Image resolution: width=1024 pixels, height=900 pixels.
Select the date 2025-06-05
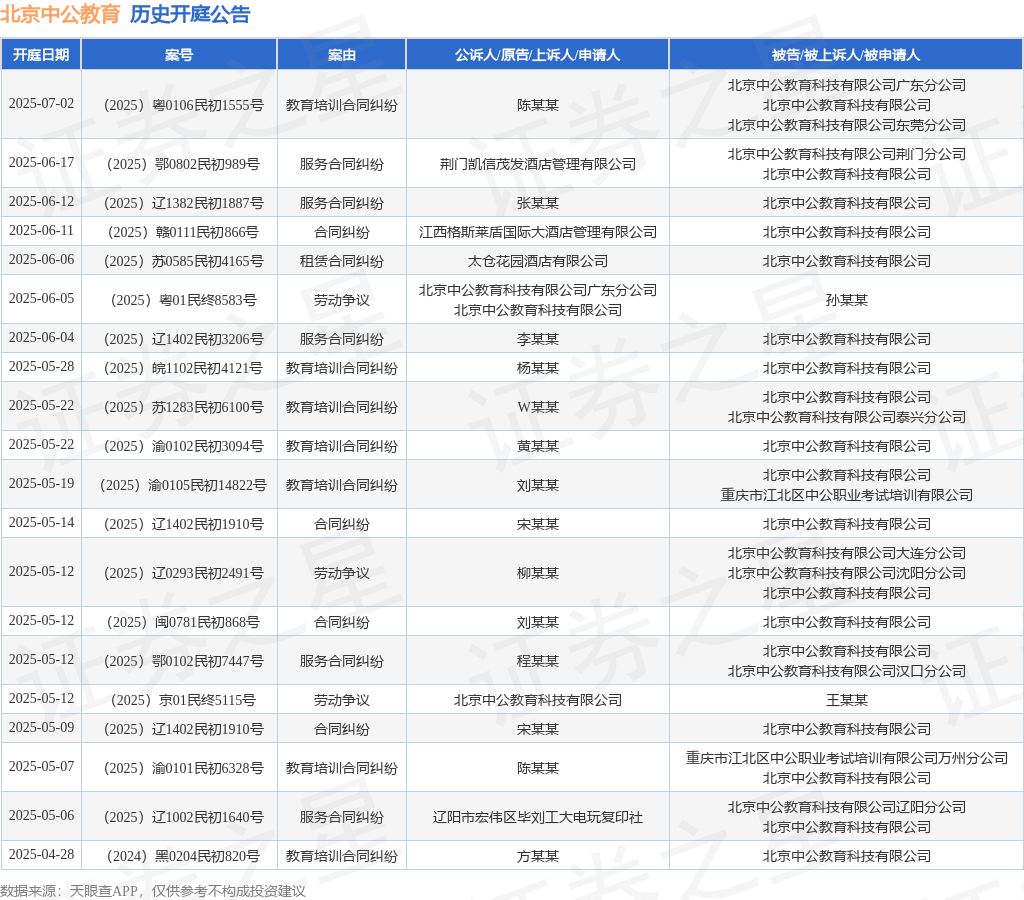41,298
